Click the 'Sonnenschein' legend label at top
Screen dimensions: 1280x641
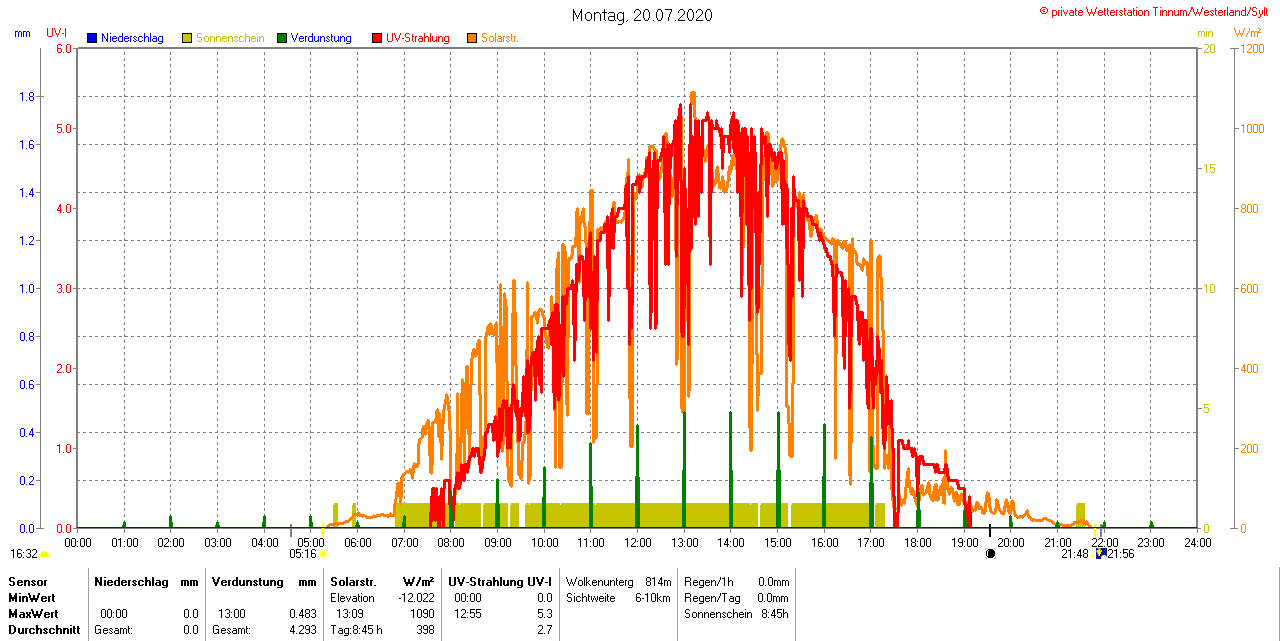230,38
